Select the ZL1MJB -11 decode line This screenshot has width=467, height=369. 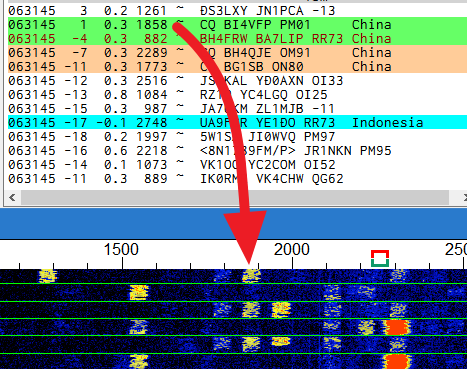click(x=237, y=109)
